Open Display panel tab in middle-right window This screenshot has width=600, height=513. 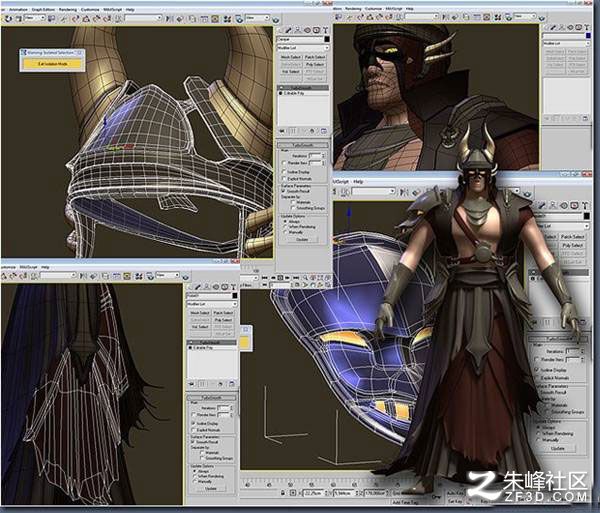pos(575,206)
